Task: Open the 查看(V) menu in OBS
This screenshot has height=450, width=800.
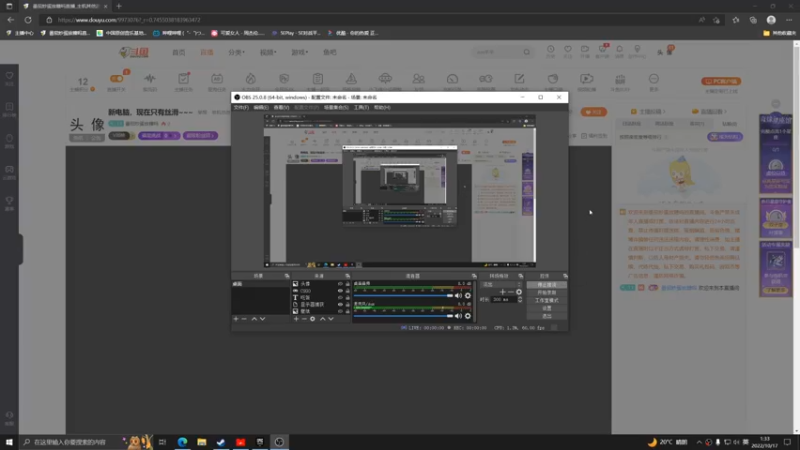Action: (281, 108)
